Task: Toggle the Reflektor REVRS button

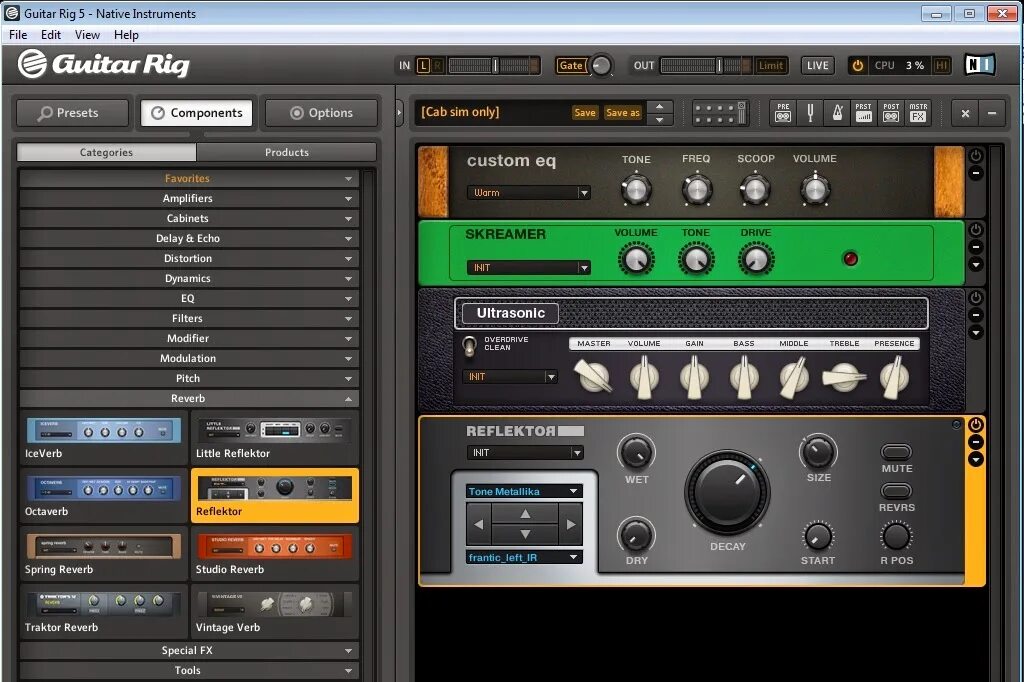Action: coord(896,491)
